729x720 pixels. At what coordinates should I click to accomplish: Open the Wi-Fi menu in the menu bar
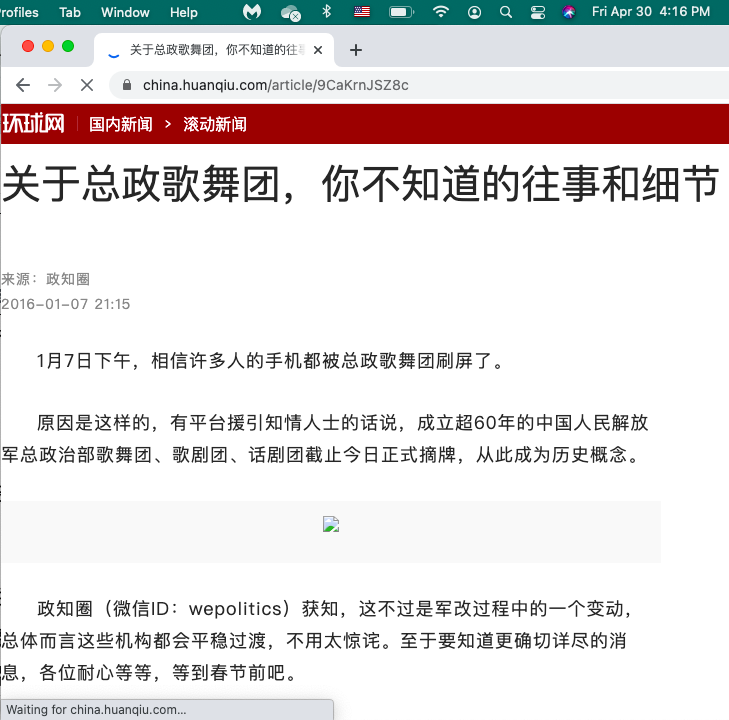(441, 12)
